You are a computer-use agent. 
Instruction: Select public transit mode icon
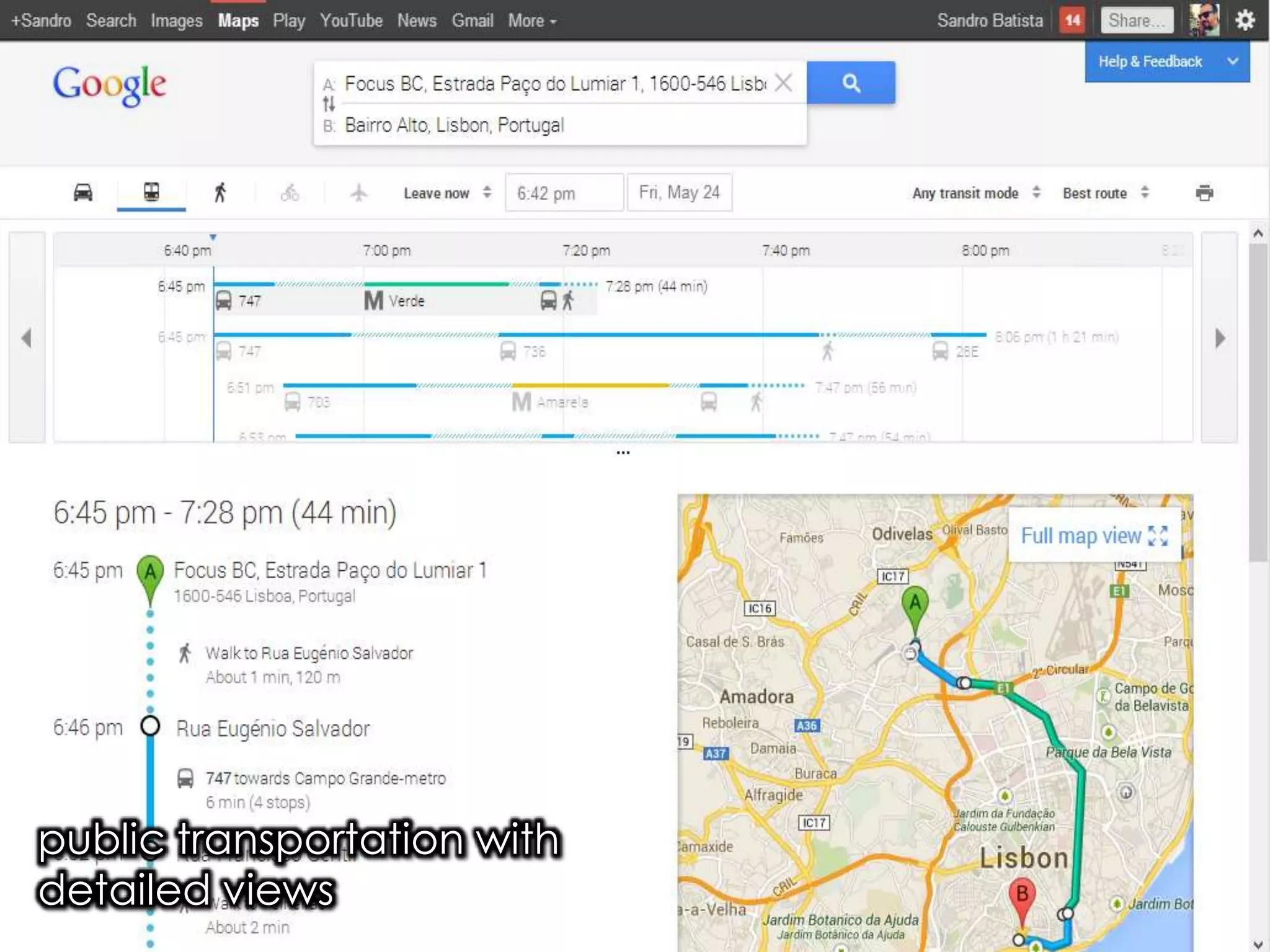pos(151,192)
